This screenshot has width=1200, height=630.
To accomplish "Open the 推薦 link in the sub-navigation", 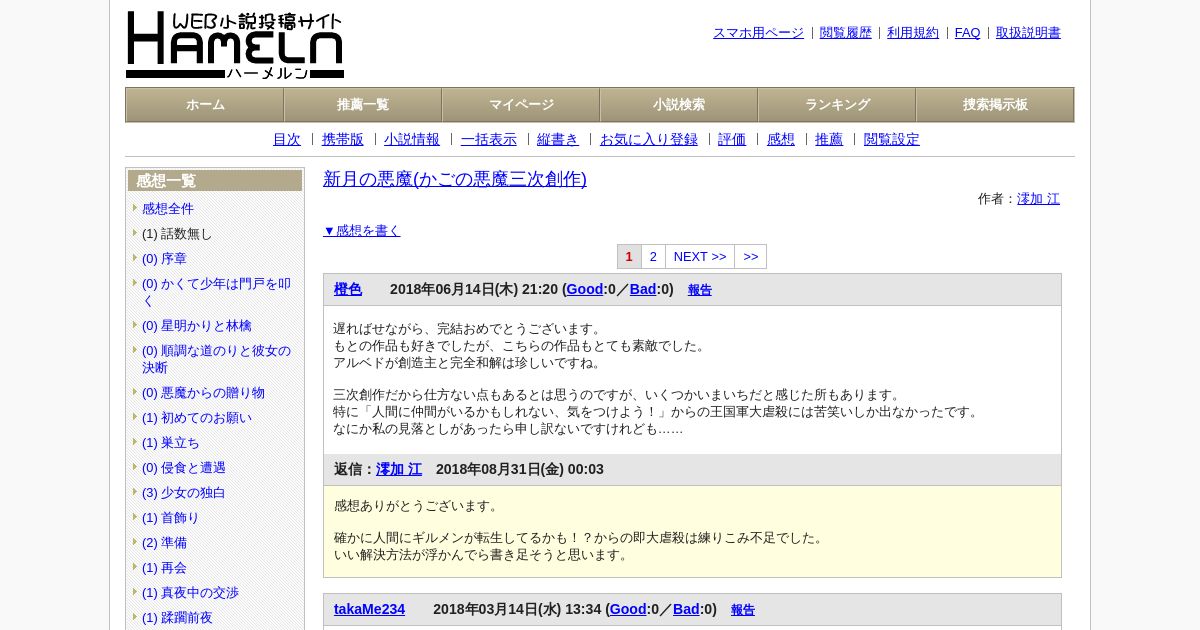I will click(x=829, y=140).
